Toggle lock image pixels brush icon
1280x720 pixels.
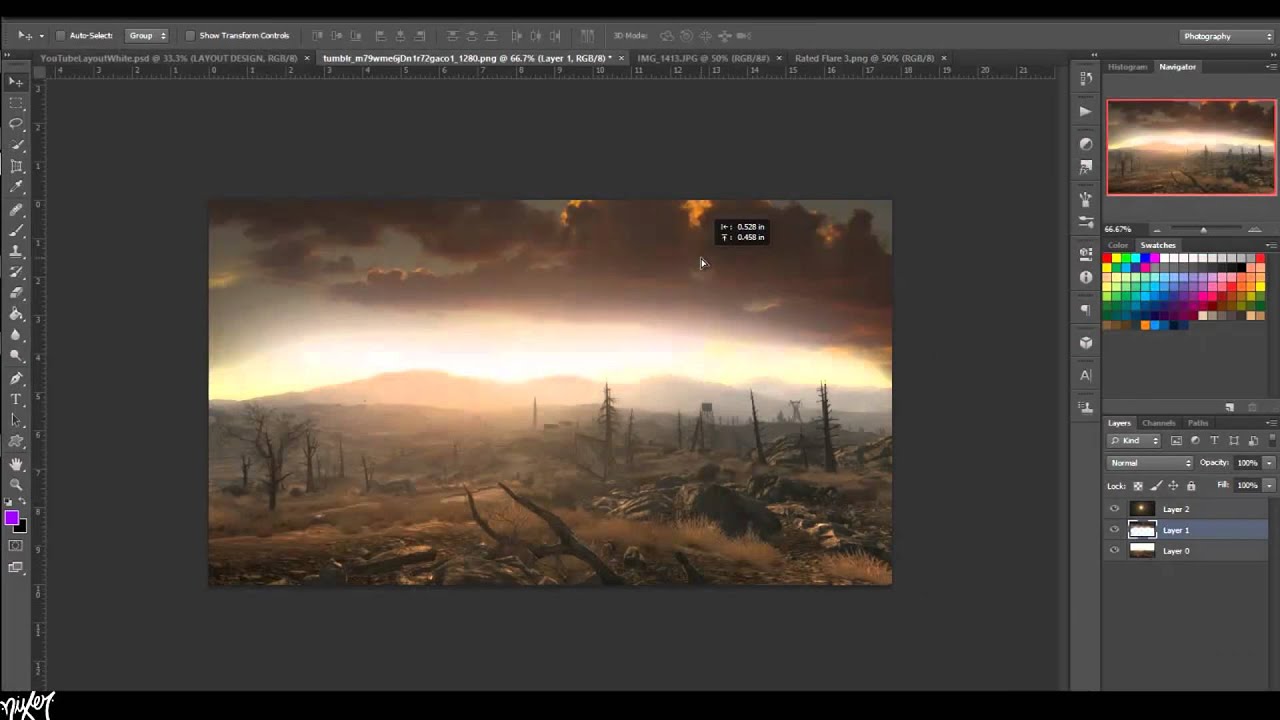(1156, 486)
